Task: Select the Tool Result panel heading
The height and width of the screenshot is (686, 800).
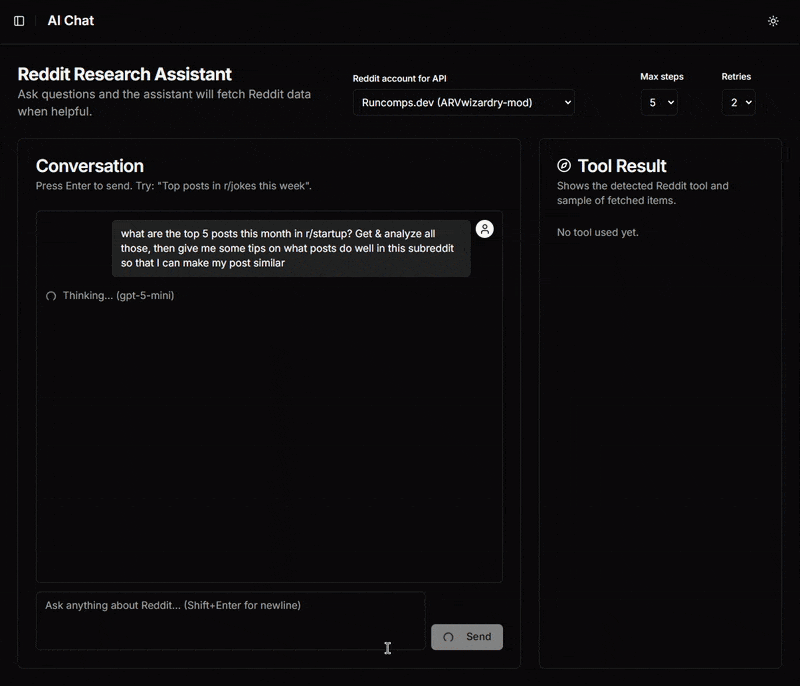Action: 622,166
